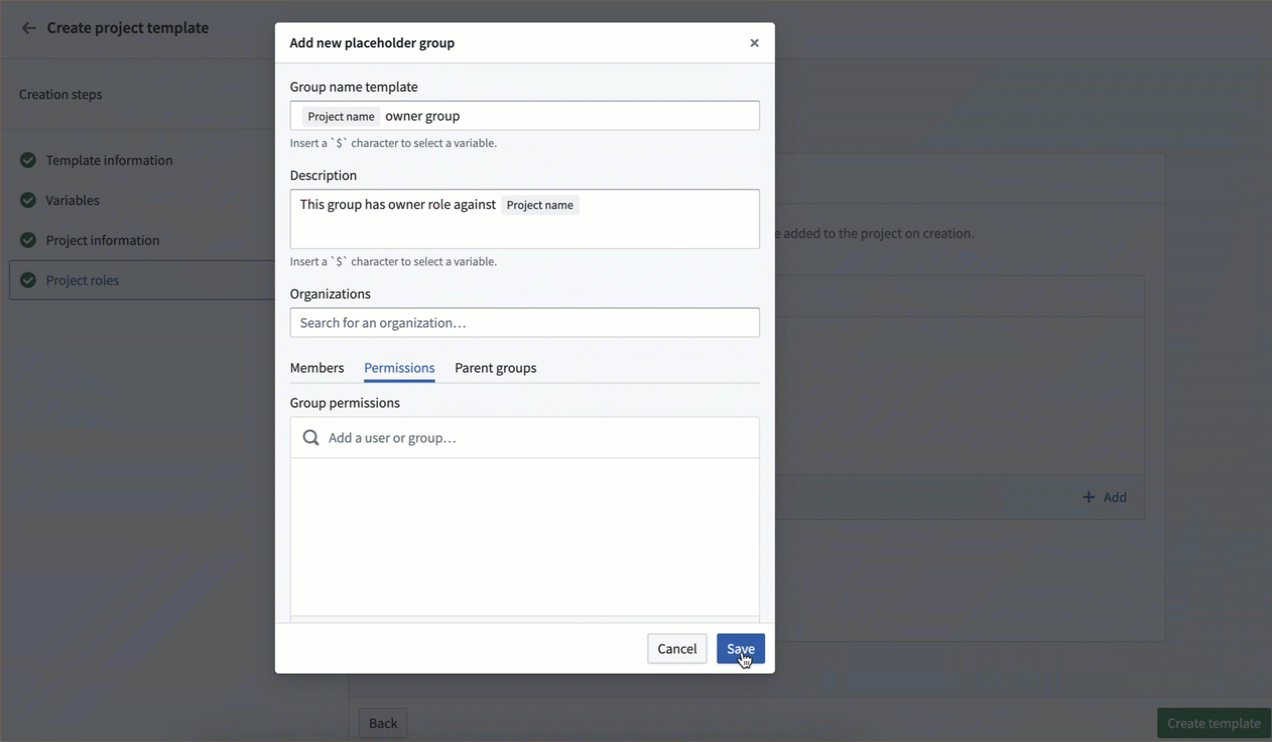Viewport: 1272px width, 742px height.
Task: Cancel the placeholder group dialog
Action: click(677, 649)
